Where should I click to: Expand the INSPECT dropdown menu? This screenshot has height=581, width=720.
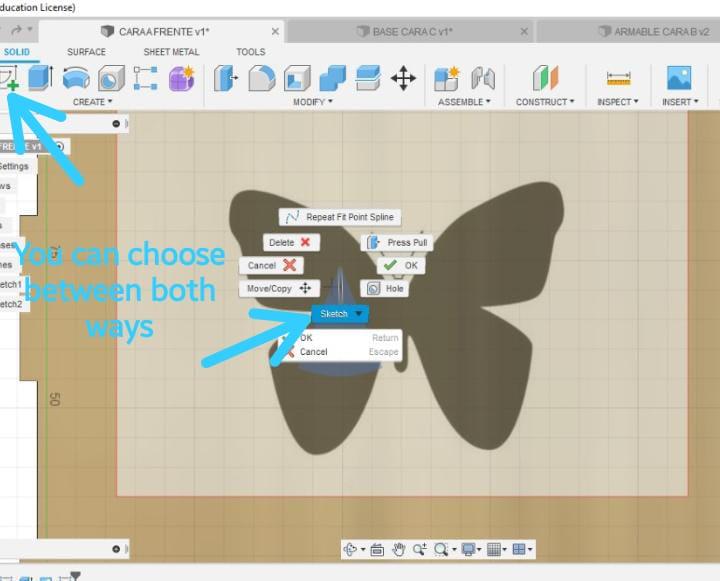pos(618,102)
